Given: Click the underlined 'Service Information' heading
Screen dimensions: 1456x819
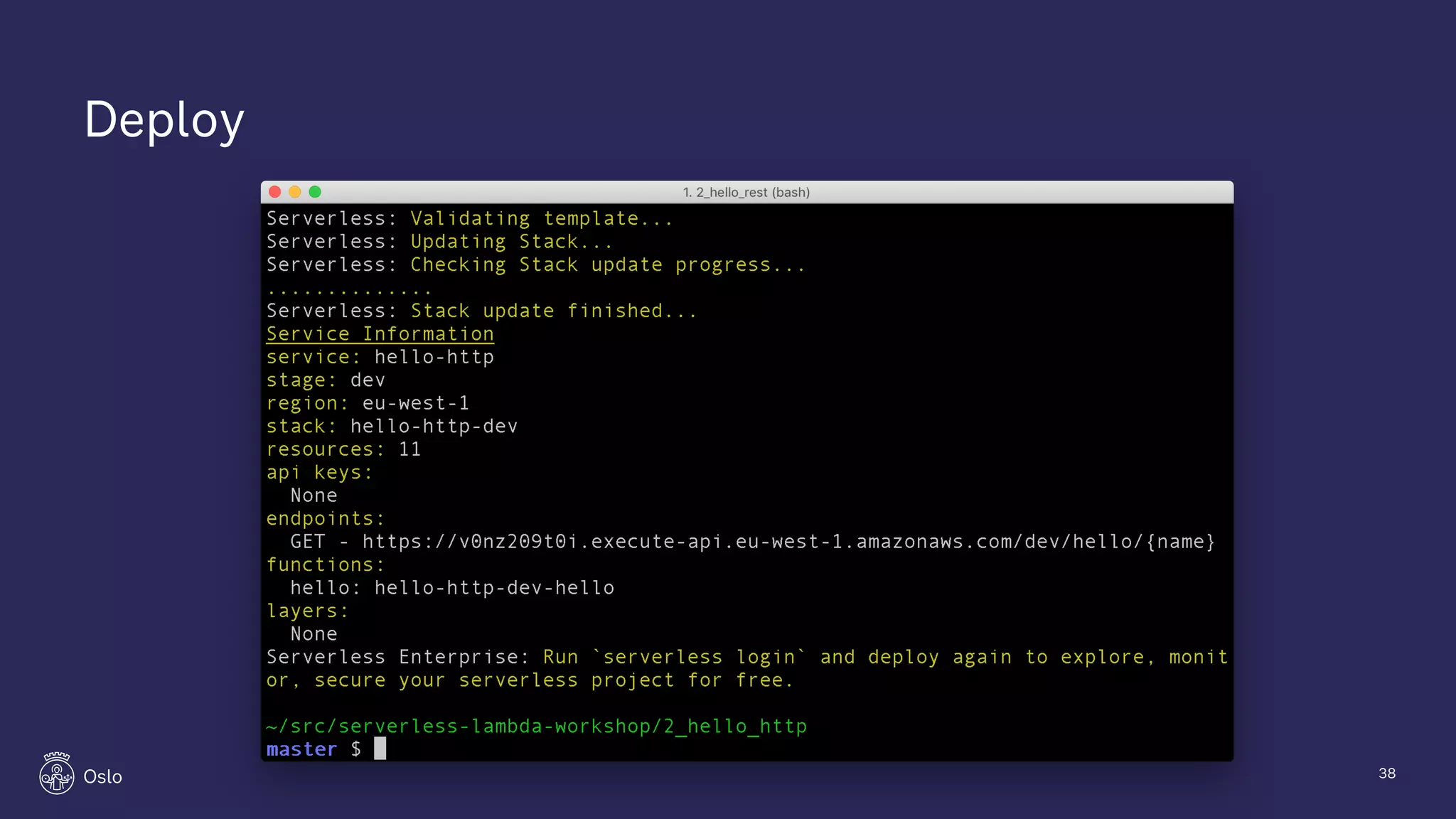Looking at the screenshot, I should (x=380, y=334).
